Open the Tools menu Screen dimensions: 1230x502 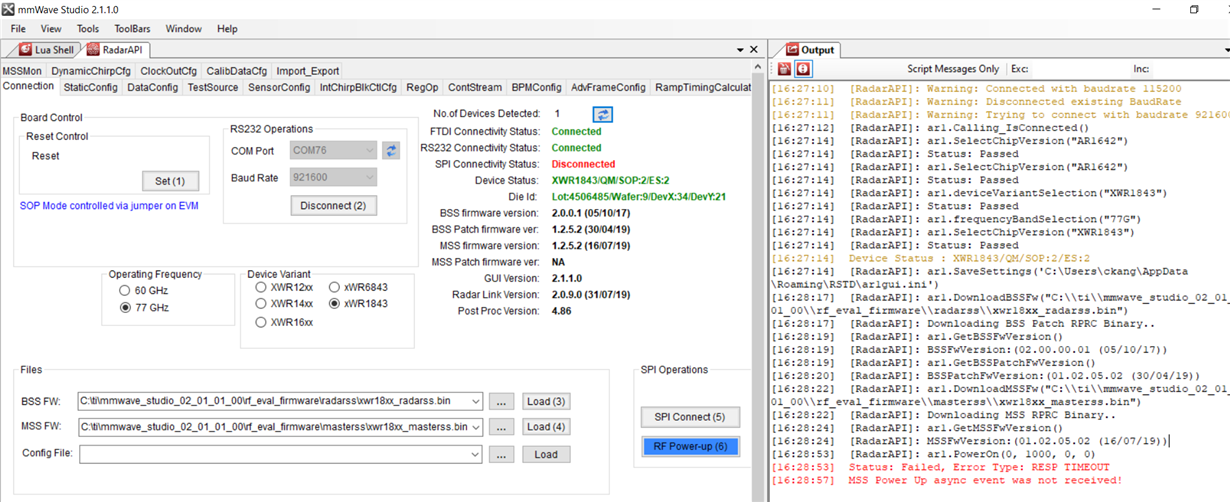[x=88, y=29]
